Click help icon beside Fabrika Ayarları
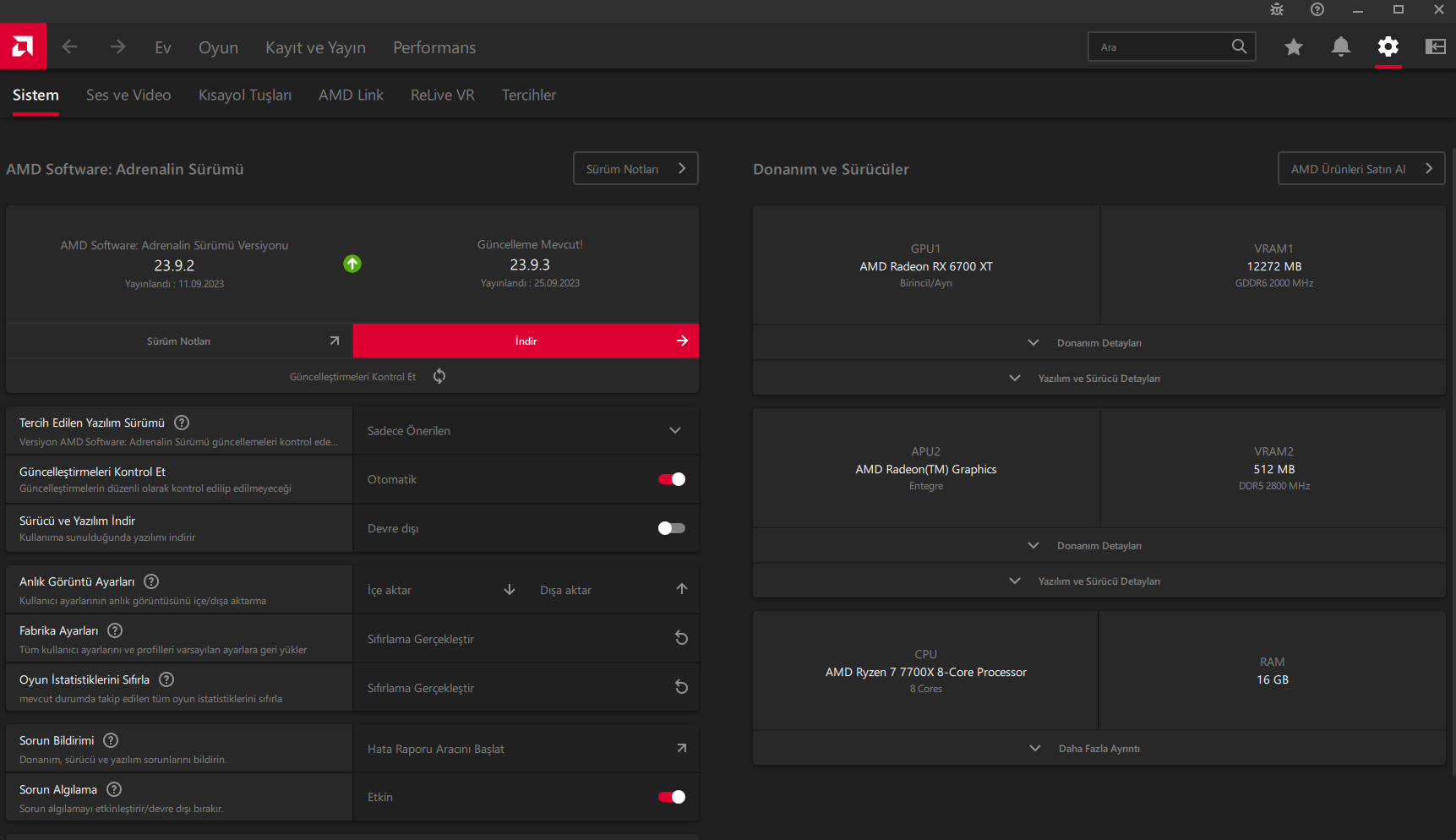 point(116,630)
